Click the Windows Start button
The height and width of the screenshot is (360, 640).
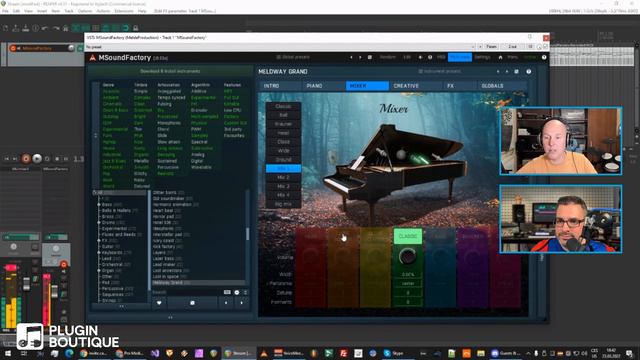tap(8, 353)
